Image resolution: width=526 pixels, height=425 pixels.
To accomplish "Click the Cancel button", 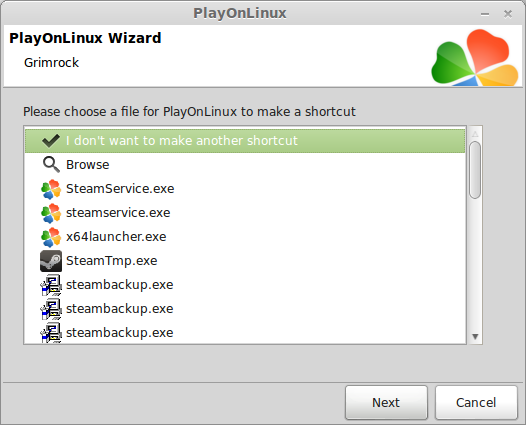I will pyautogui.click(x=476, y=403).
